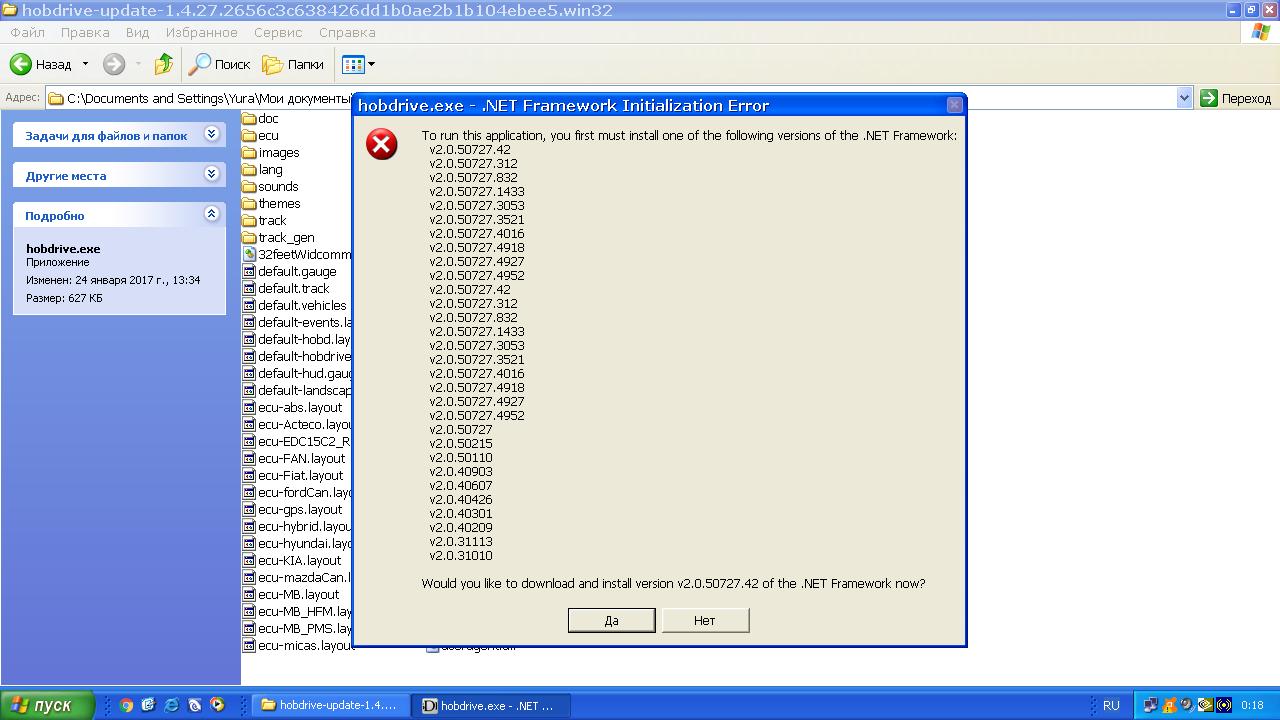Click the NVIDIA tray icon
Screen dimensions: 1280x720
click(x=1205, y=705)
